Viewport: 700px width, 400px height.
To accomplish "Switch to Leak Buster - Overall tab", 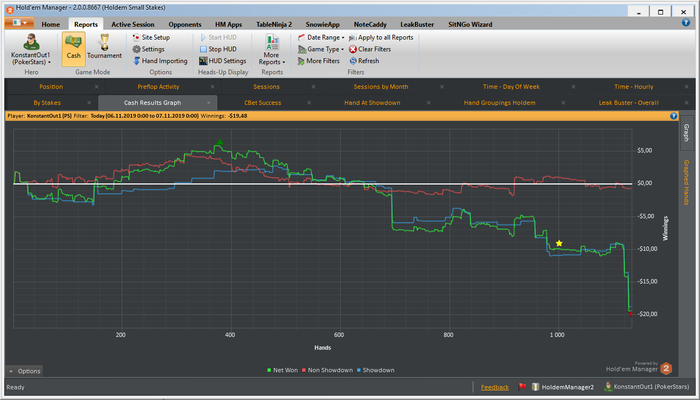I will (x=629, y=103).
